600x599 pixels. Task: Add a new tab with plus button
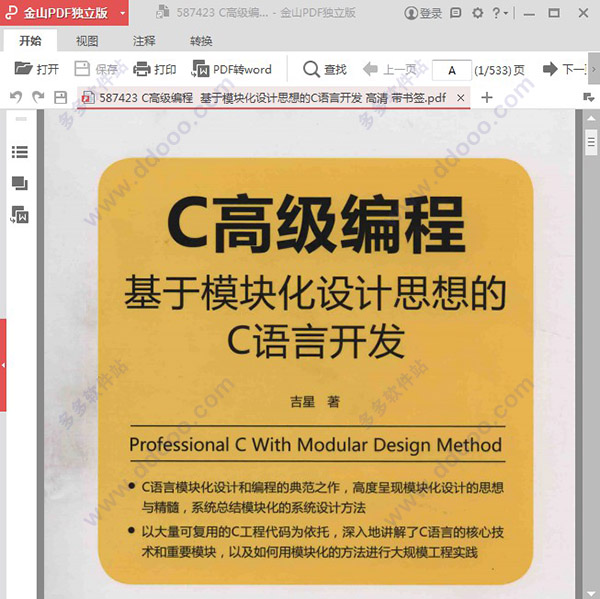487,98
